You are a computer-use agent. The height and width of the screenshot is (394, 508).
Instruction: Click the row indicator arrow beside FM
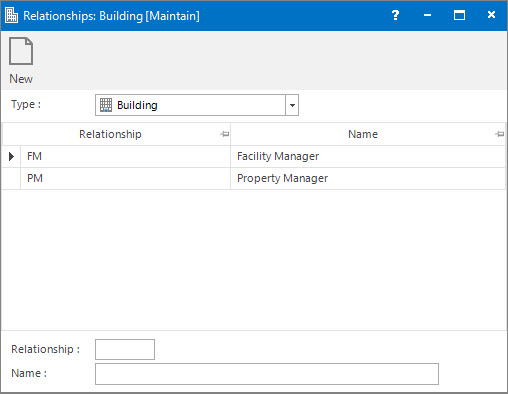11,156
